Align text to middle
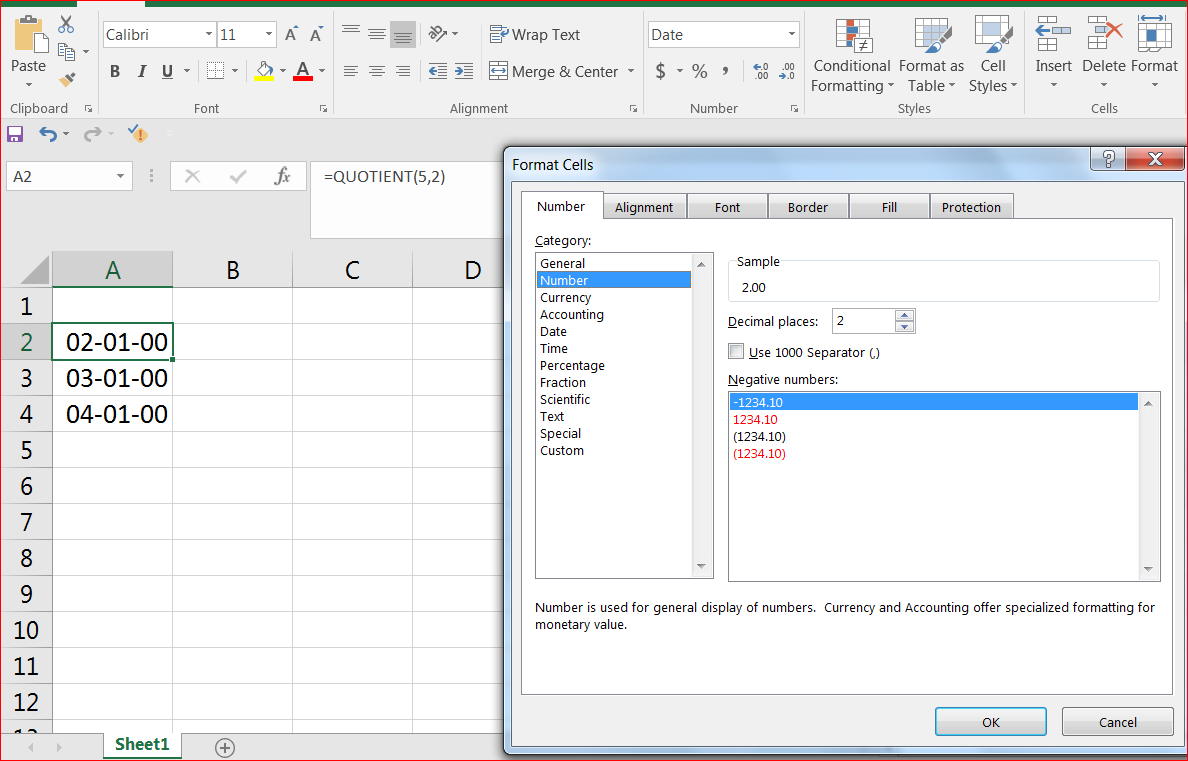 (377, 33)
